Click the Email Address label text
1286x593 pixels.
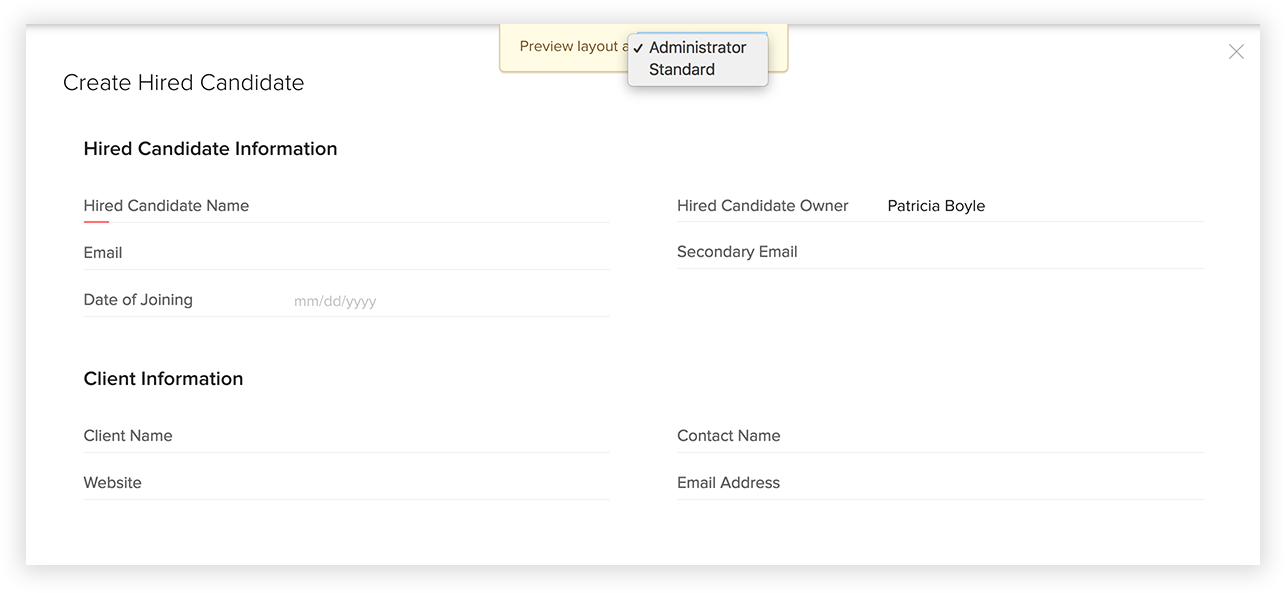point(728,483)
